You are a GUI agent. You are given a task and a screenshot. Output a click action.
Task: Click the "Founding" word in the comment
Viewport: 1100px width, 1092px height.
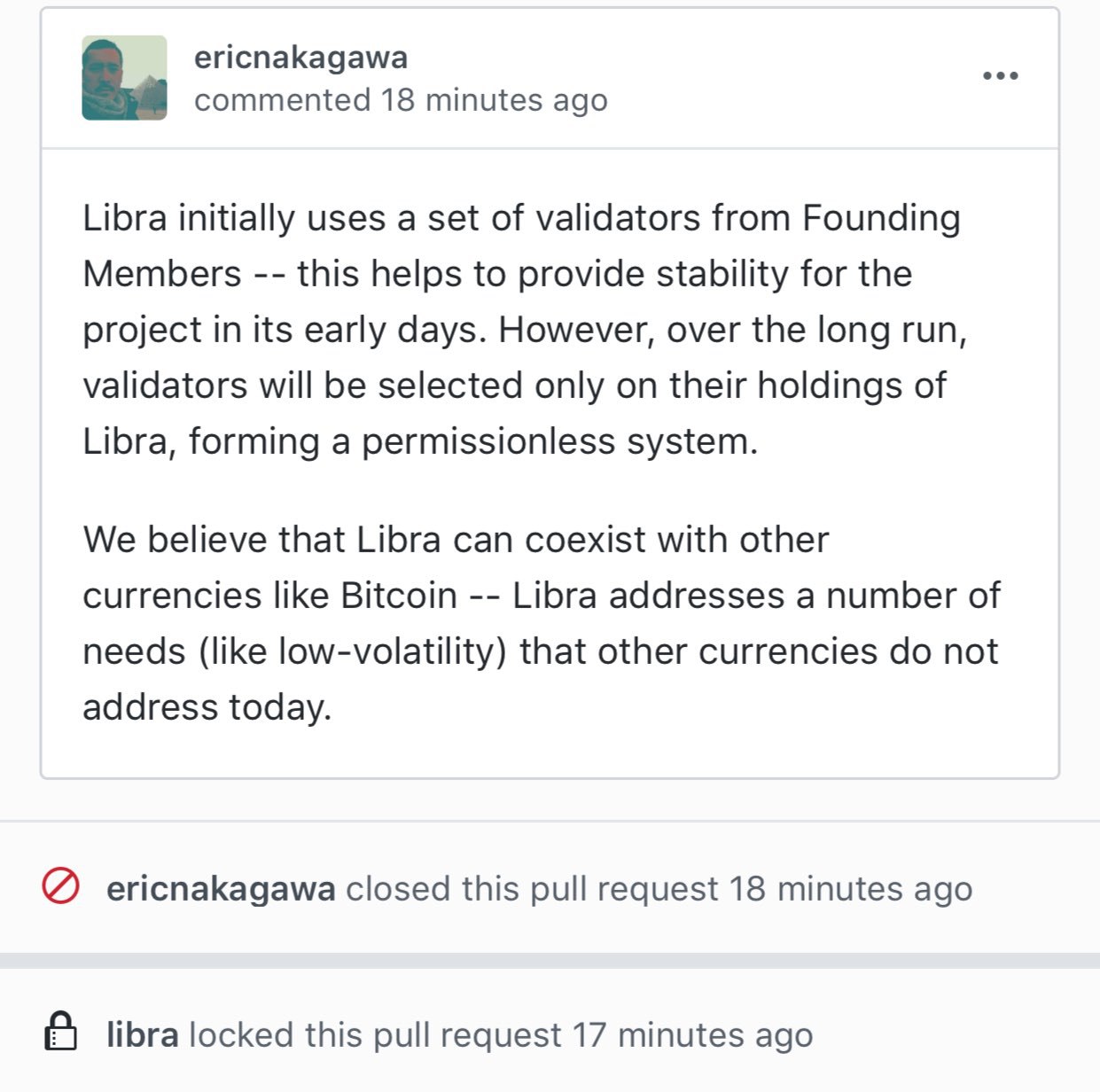(881, 218)
